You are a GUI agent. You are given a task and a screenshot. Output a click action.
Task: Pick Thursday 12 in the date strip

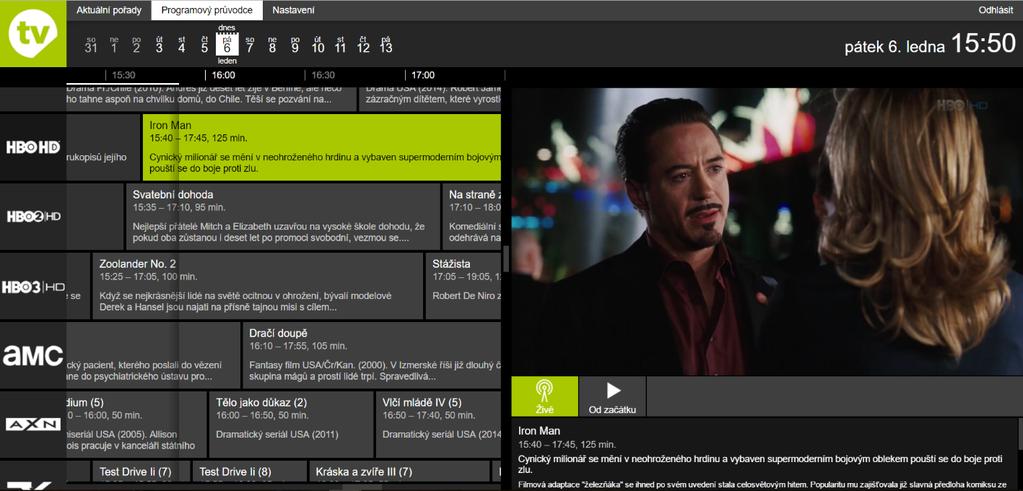pos(363,44)
